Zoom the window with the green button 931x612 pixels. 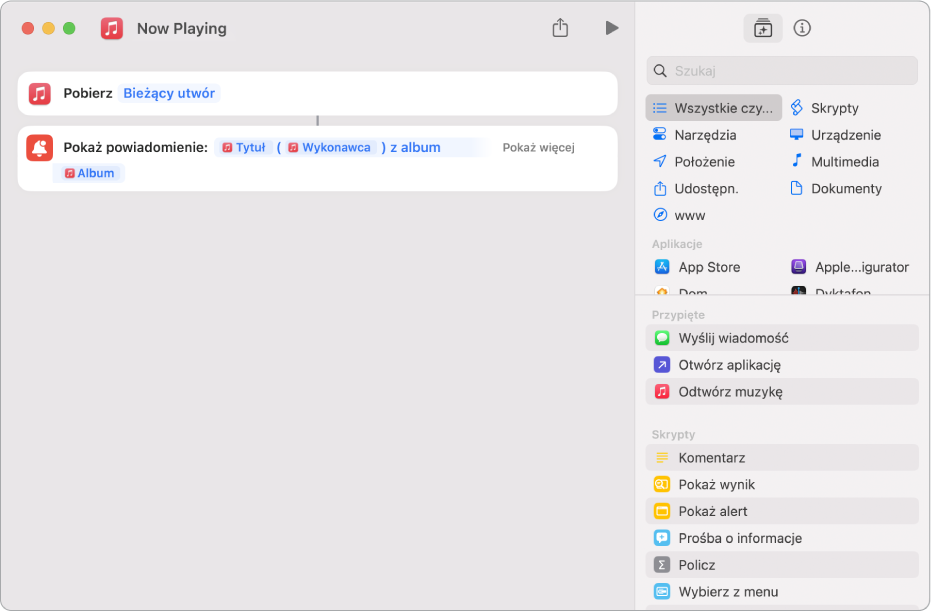pos(69,28)
